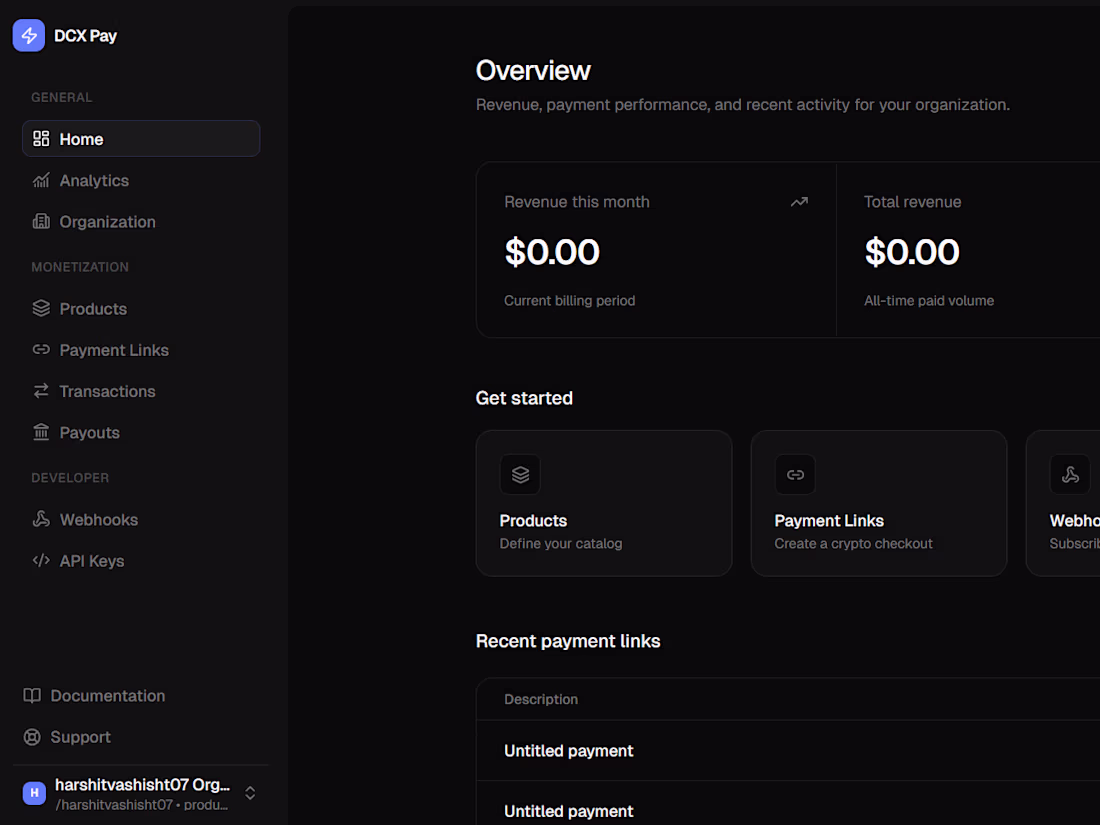Click the link icon in Payment Links card
The height and width of the screenshot is (825, 1100).
[796, 475]
